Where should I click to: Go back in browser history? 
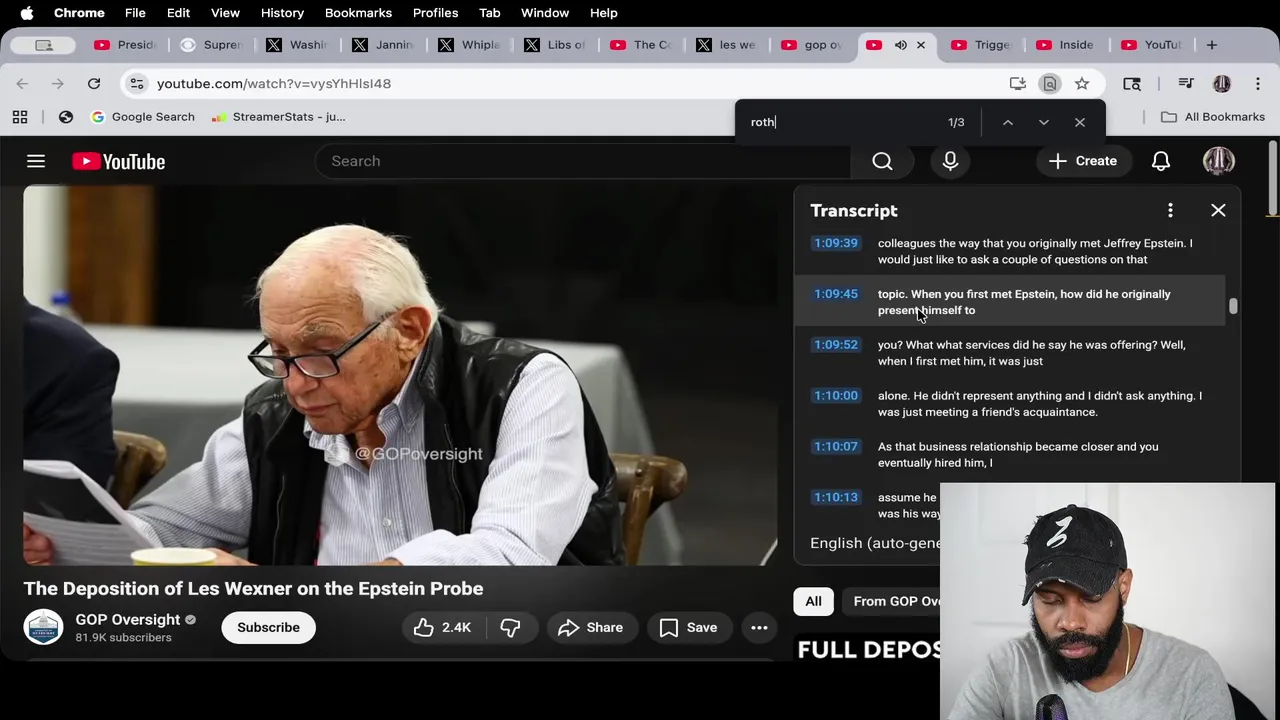click(23, 84)
